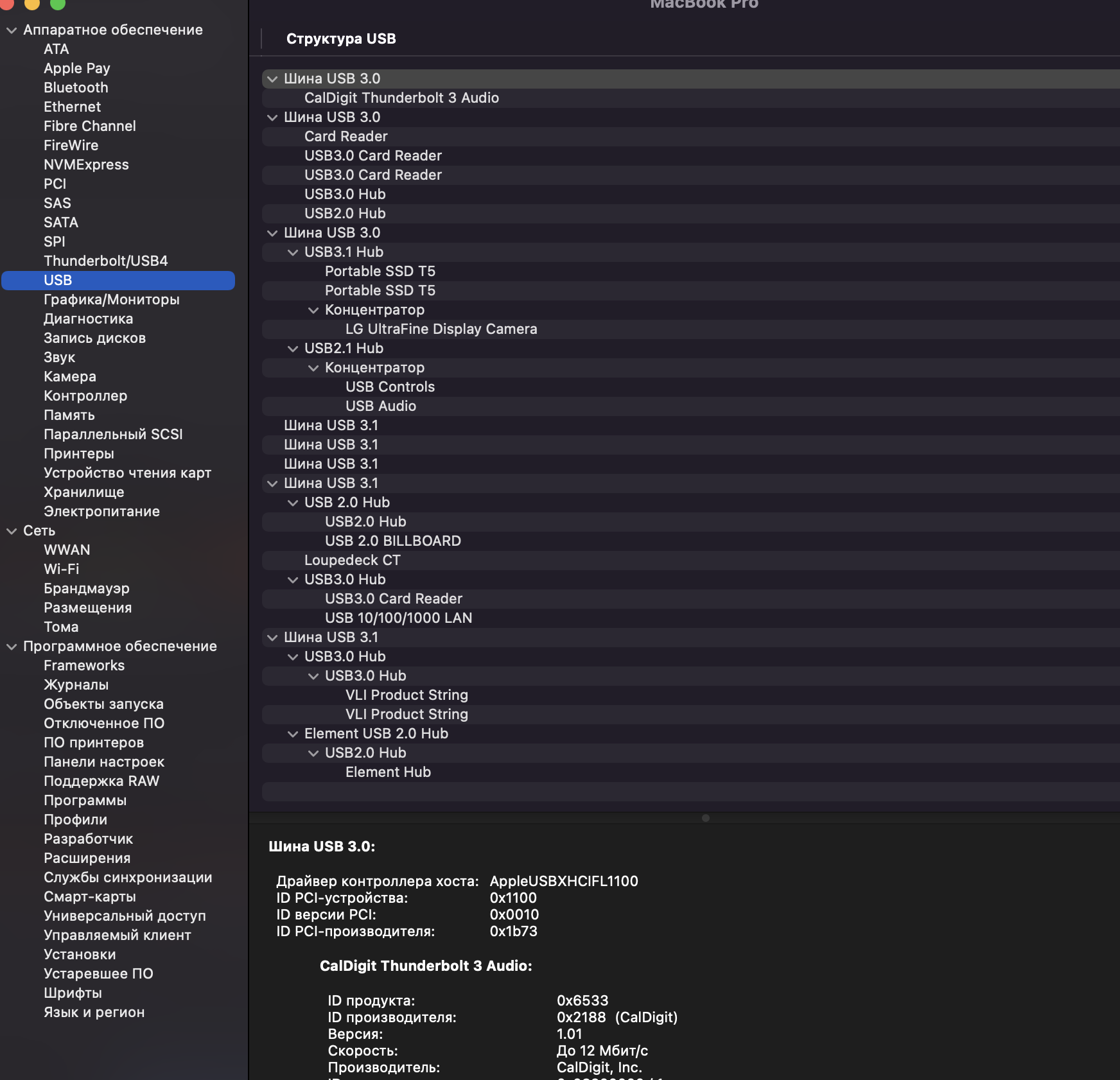Image resolution: width=1120 pixels, height=1080 pixels.
Task: Collapse the Сеть sidebar section
Action: (12, 531)
